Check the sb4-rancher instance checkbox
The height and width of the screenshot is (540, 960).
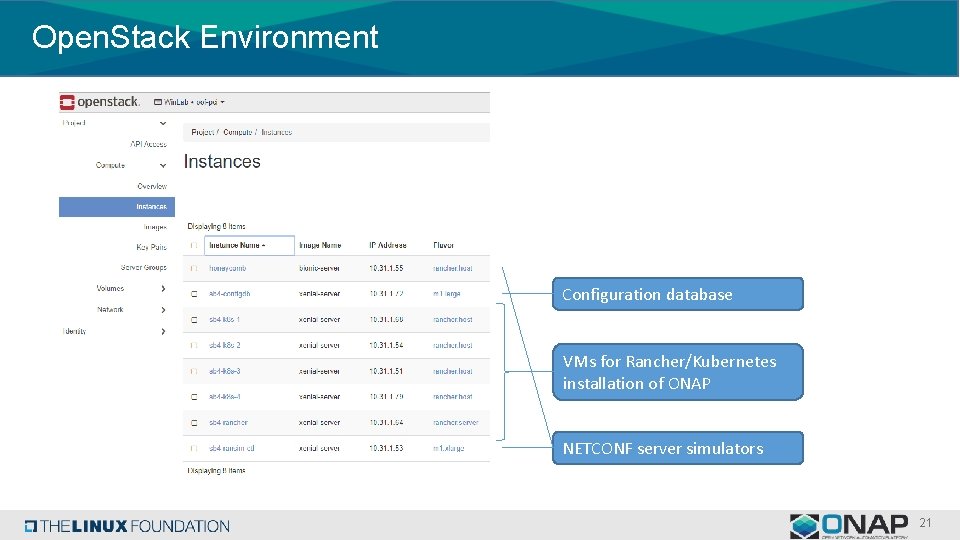pos(194,422)
